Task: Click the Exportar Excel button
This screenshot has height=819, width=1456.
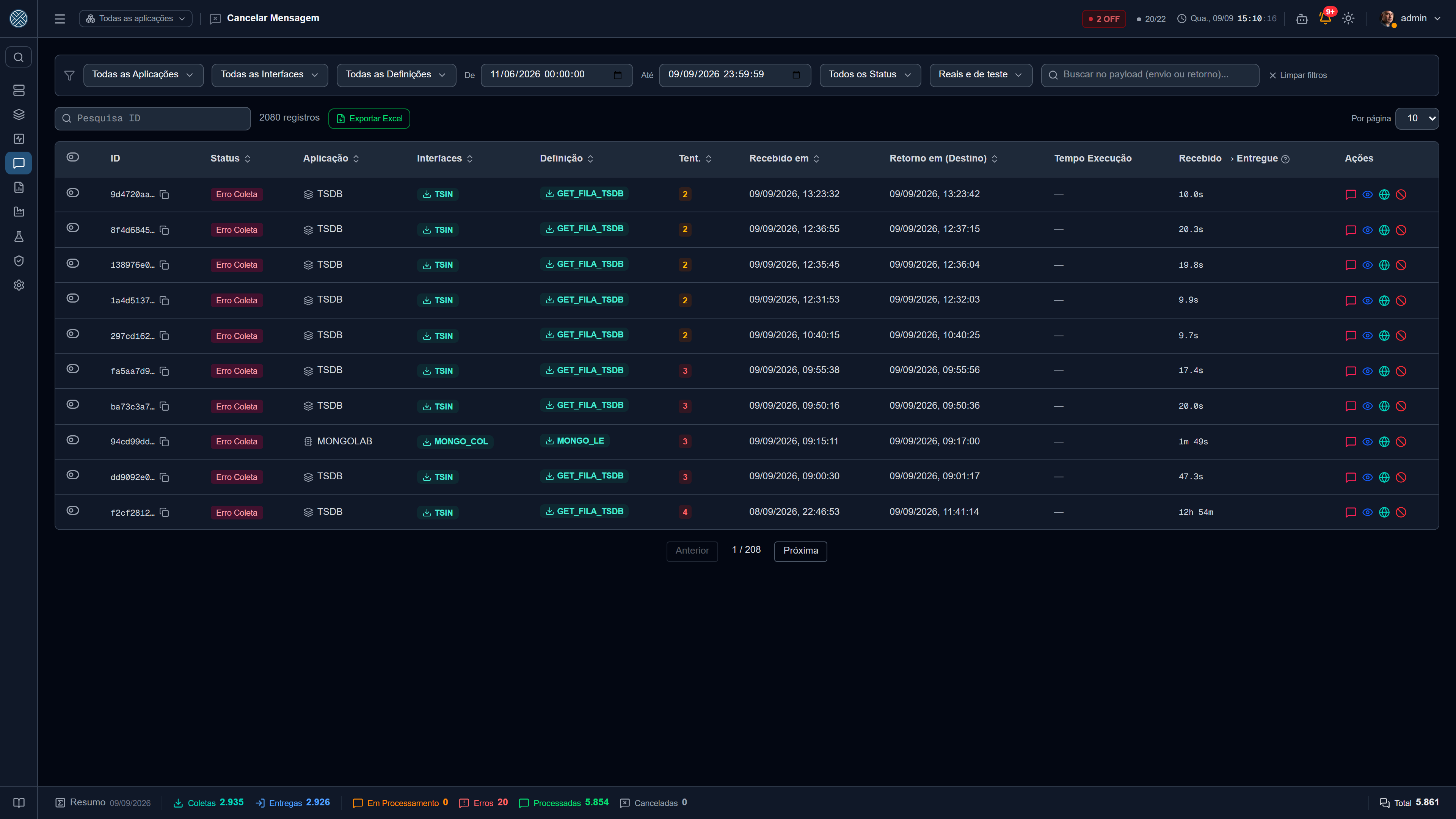Action: point(369,119)
